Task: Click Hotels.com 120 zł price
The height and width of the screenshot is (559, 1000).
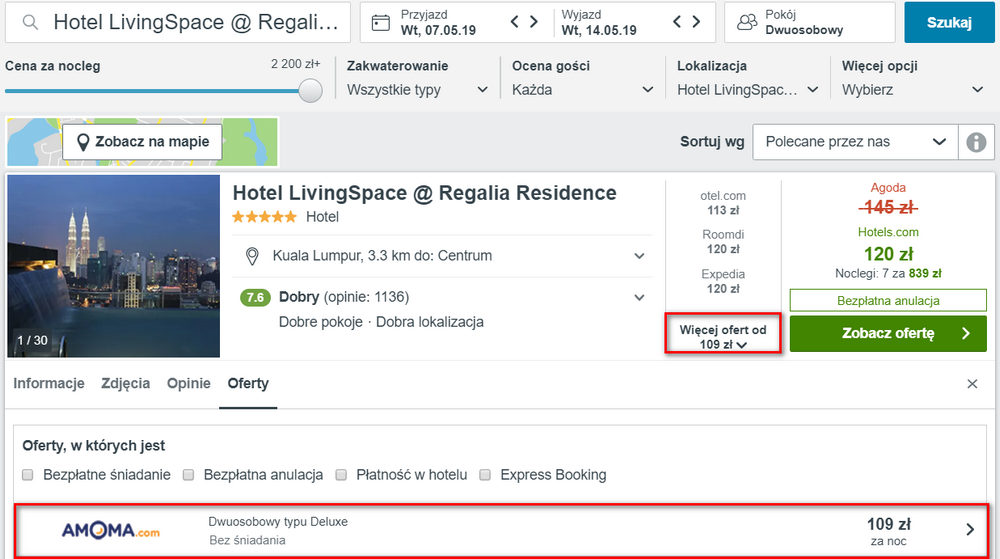Action: [x=888, y=254]
